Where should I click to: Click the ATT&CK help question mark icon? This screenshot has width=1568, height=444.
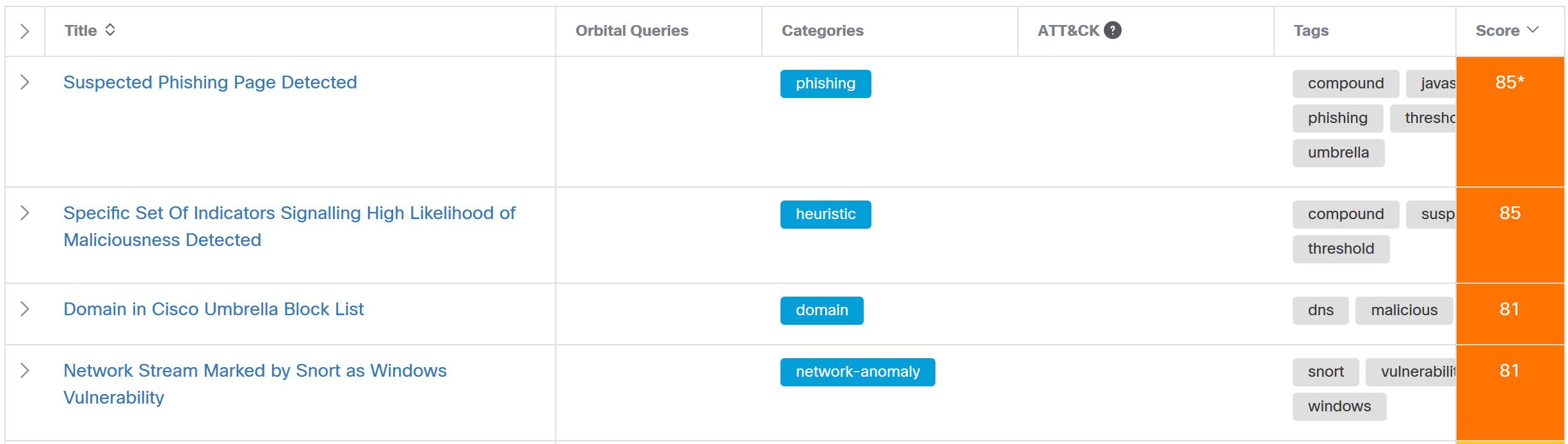tap(1113, 30)
